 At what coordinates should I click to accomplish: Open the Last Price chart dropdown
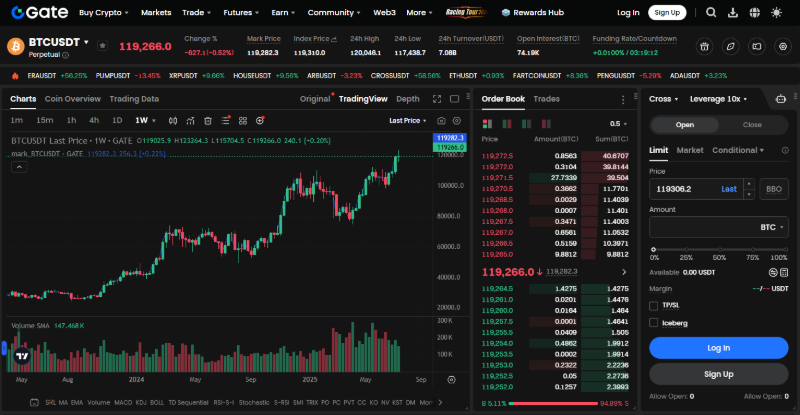408,120
